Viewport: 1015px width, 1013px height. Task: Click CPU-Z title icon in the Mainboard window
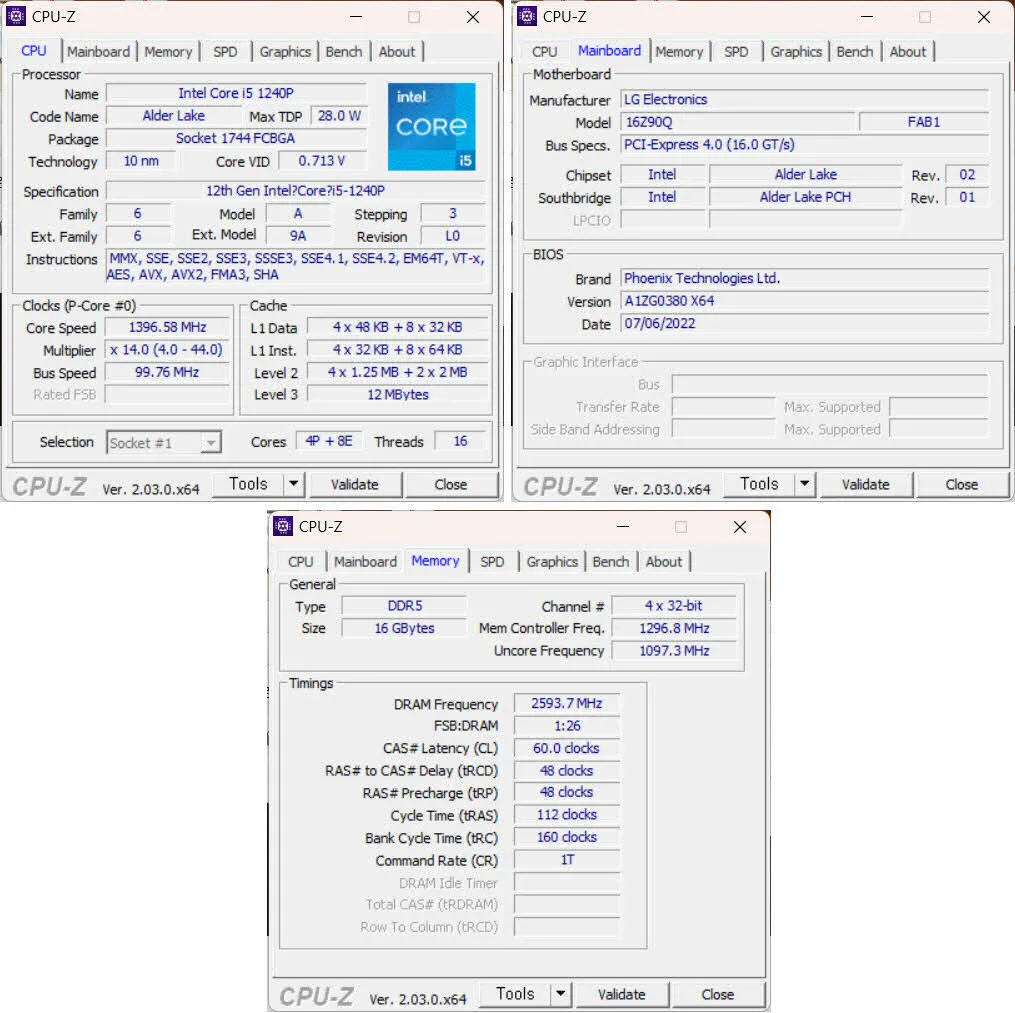[527, 16]
